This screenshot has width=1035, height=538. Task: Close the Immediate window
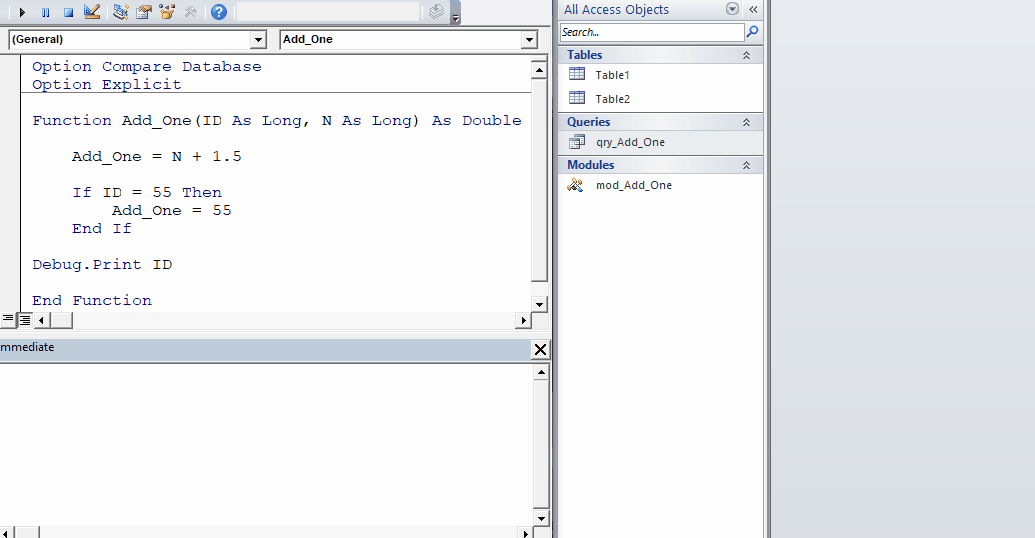click(x=540, y=349)
